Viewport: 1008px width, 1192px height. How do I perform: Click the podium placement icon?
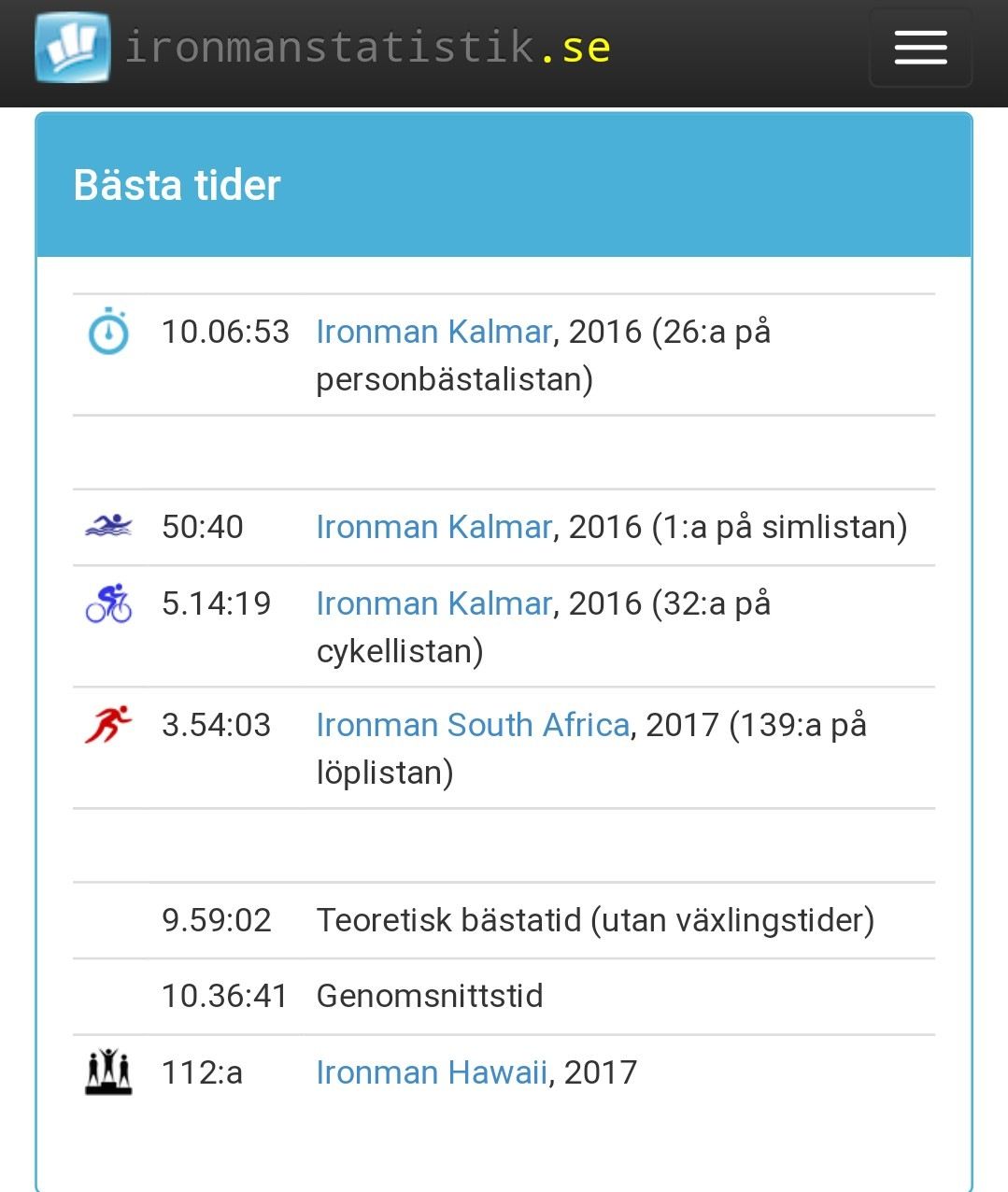point(108,1071)
